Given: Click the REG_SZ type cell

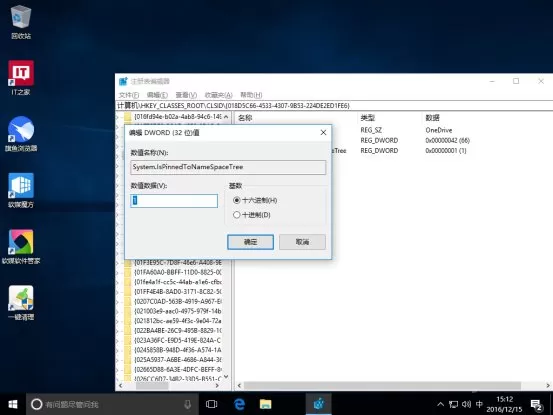Looking at the screenshot, I should [x=371, y=130].
